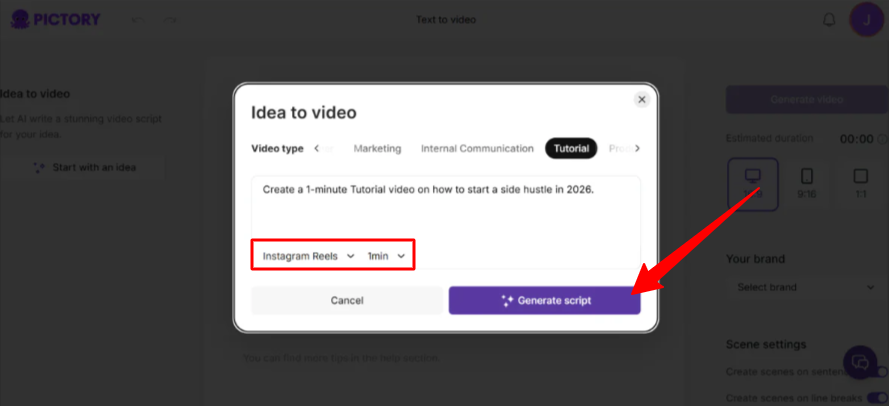Screen dimensions: 889x406
Task: Open the 1min duration dropdown
Action: pyautogui.click(x=386, y=256)
